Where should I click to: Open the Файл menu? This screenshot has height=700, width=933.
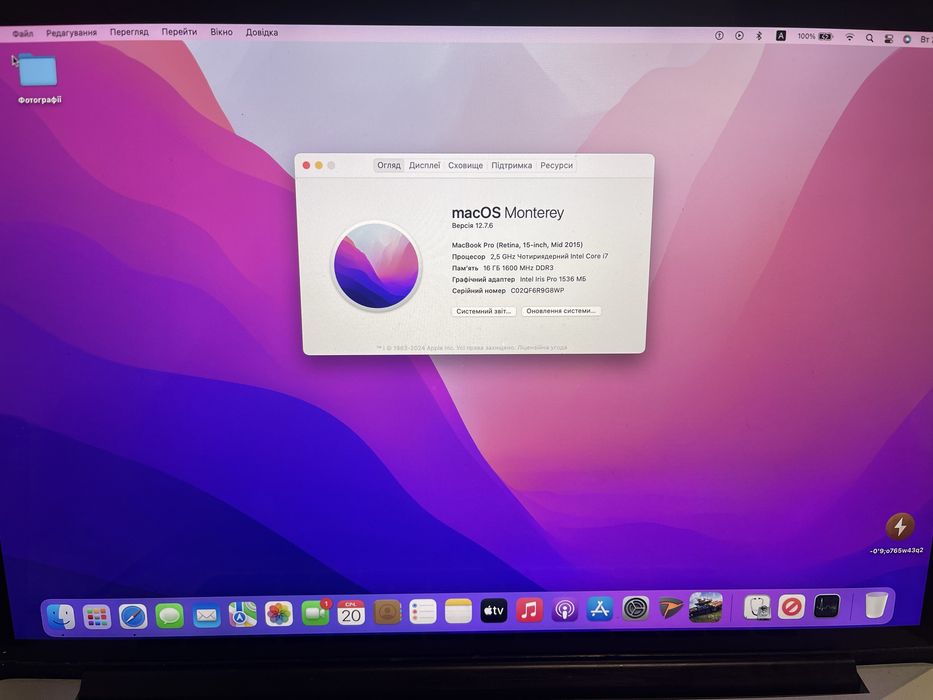pos(23,33)
